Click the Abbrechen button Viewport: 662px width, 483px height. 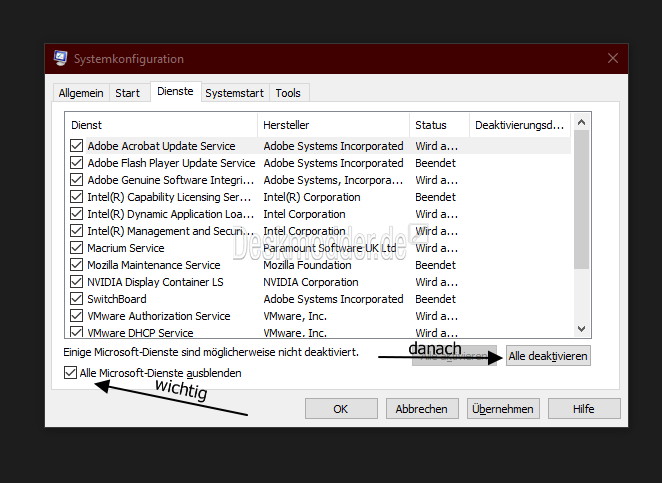[422, 409]
